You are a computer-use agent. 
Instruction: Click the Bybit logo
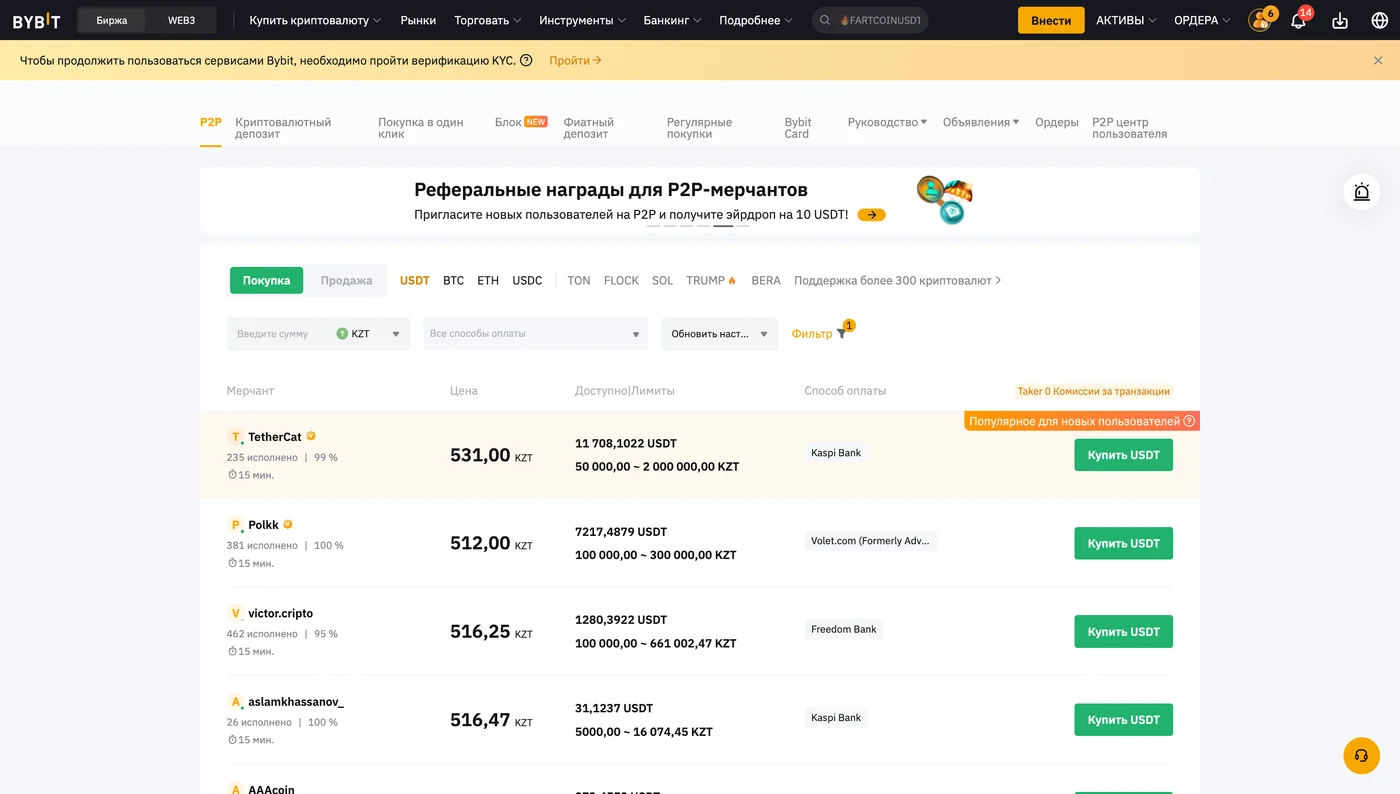point(37,20)
